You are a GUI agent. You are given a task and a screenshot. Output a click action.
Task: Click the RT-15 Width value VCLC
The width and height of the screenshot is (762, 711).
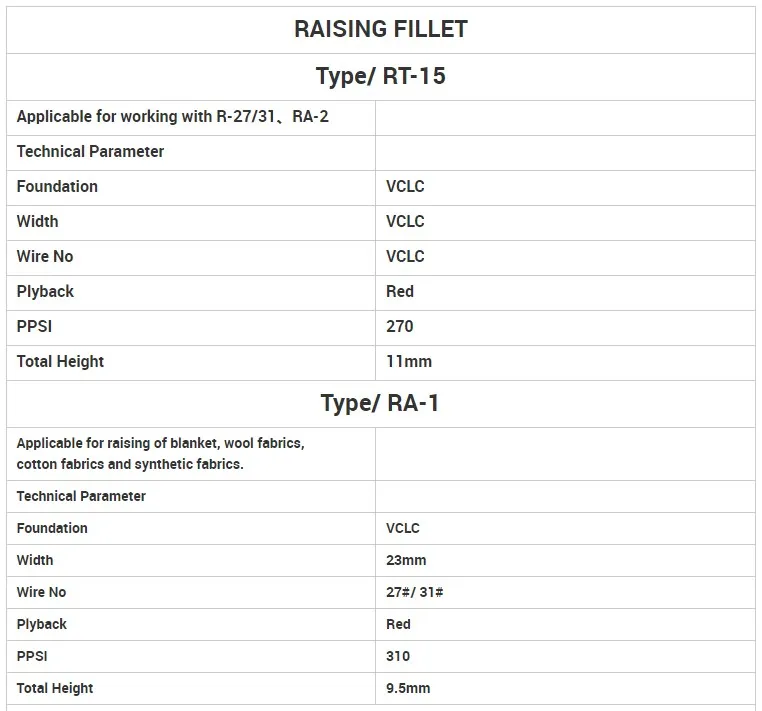click(x=405, y=222)
